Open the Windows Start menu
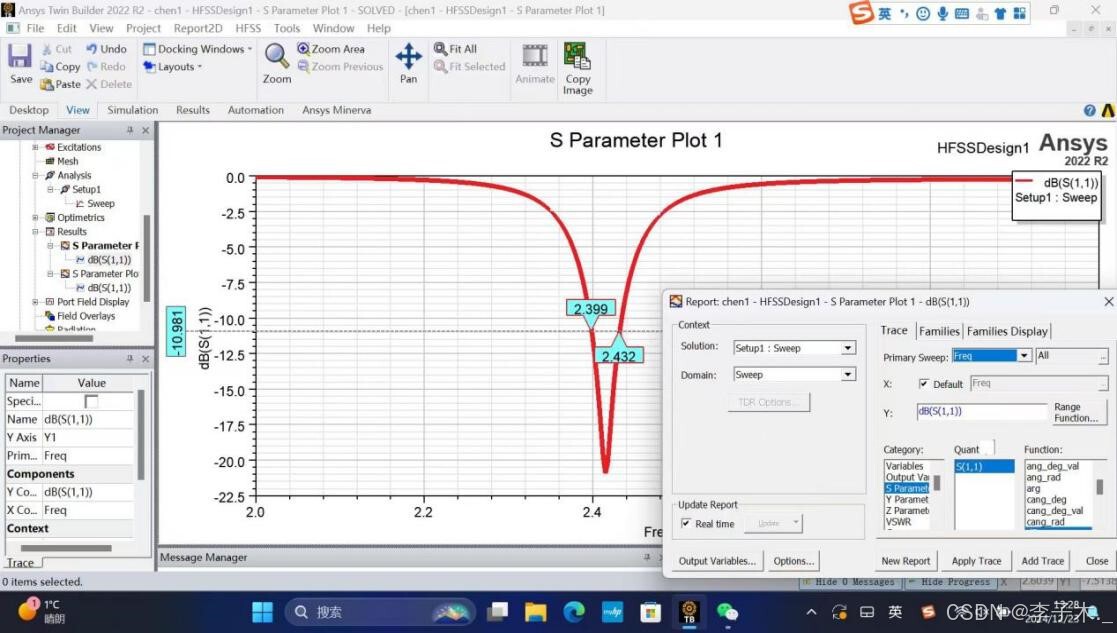The width and height of the screenshot is (1117, 633). point(262,612)
